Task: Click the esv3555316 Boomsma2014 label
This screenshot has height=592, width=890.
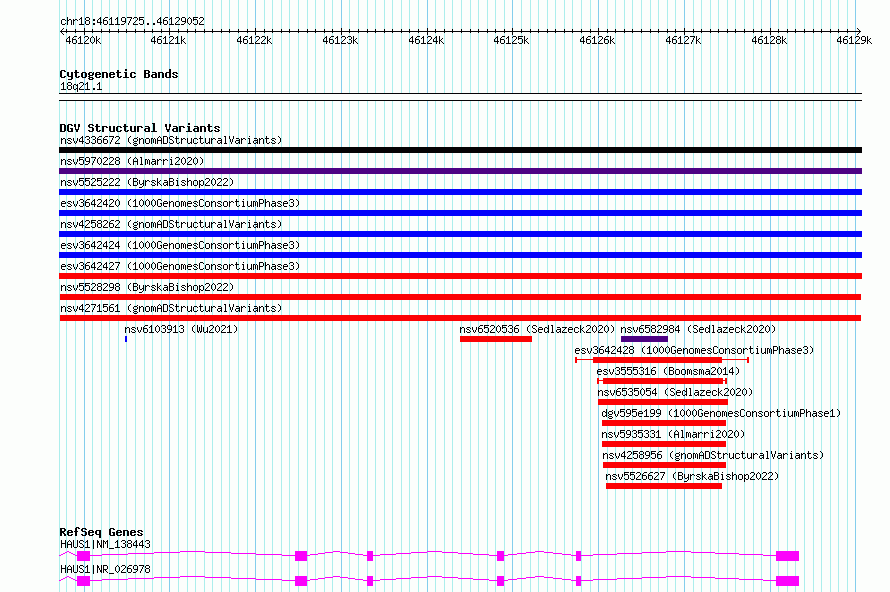Action: tap(668, 371)
